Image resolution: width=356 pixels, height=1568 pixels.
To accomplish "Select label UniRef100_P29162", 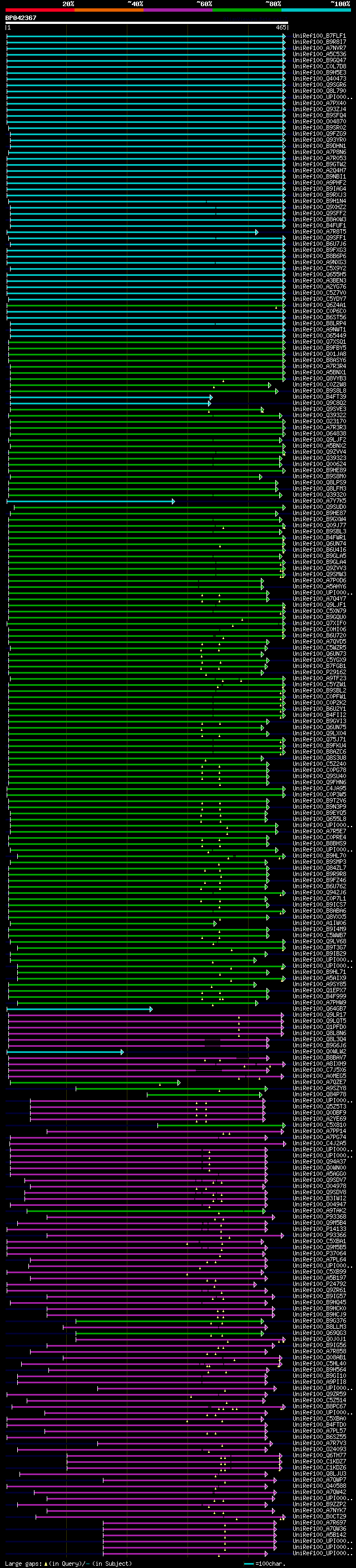I will 319,672.
